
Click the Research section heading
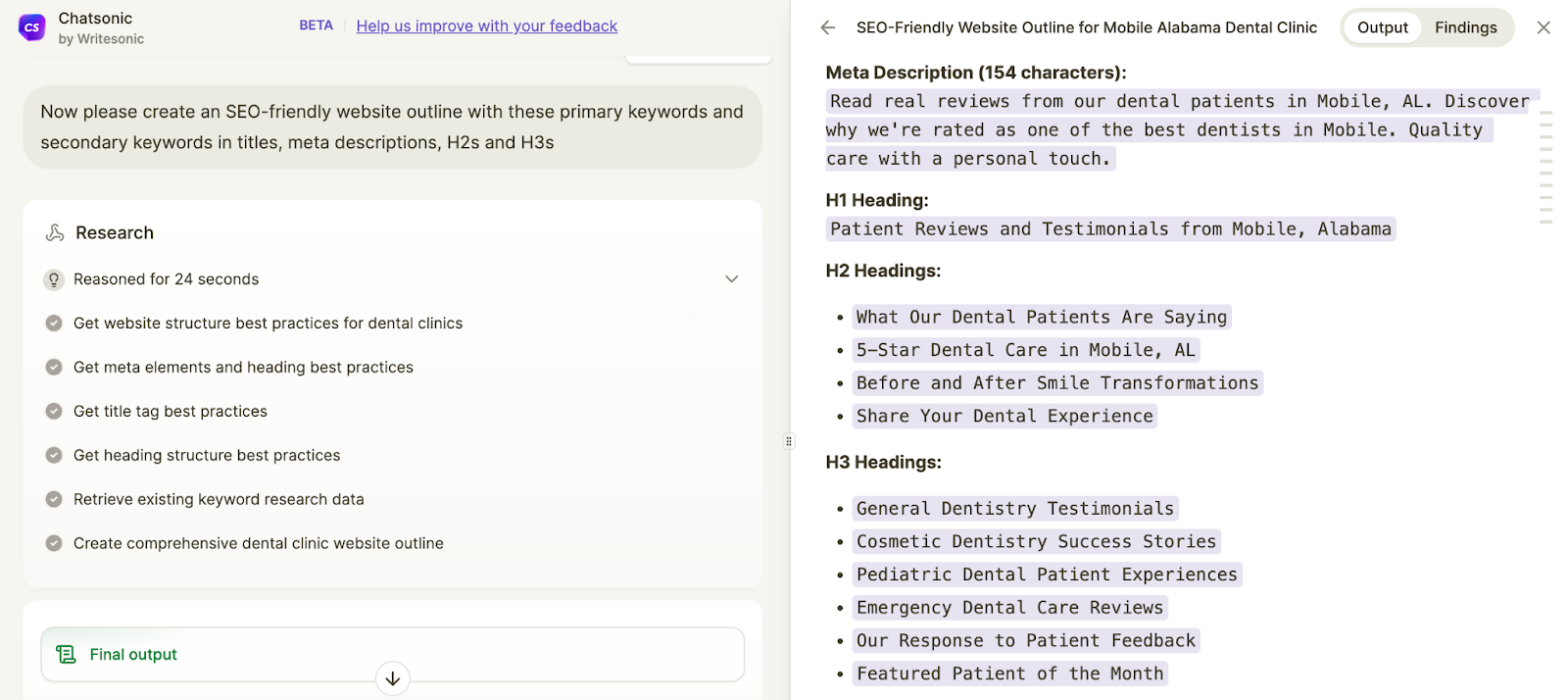(115, 232)
